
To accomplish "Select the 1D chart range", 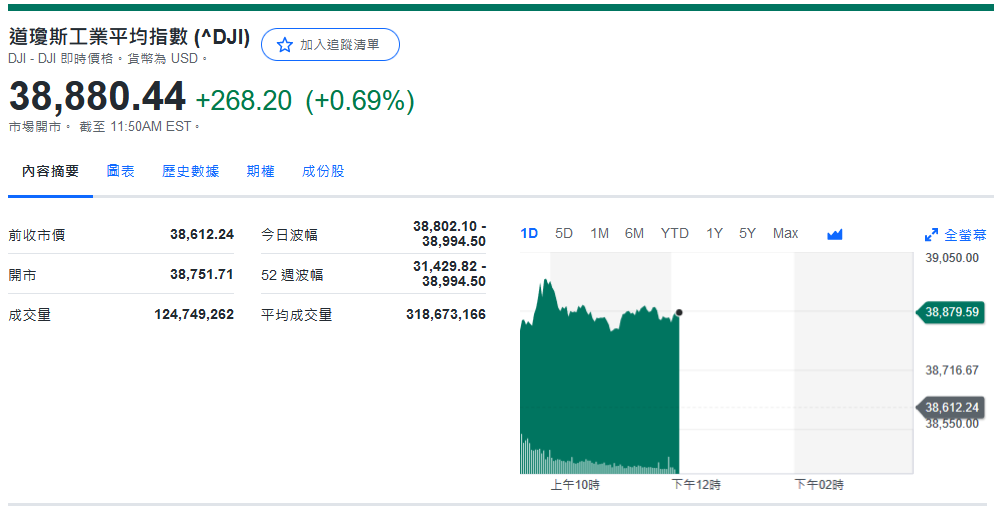I will (529, 233).
